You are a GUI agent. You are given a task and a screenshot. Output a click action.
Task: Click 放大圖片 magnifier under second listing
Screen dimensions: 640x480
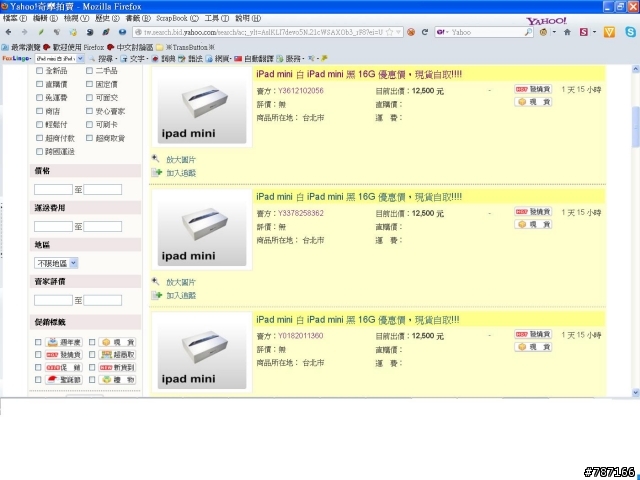155,281
